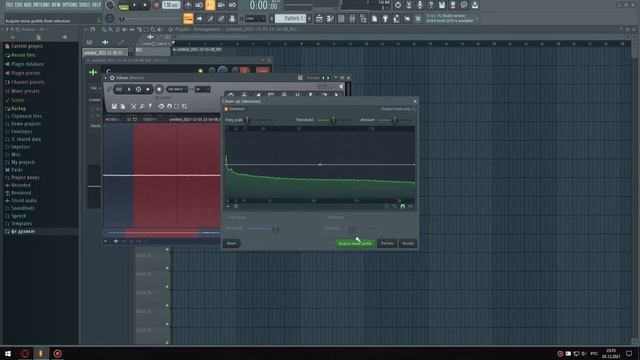Expand the Recorded folder in browser
Image resolution: width=640 pixels, height=360 pixels.
click(x=21, y=185)
